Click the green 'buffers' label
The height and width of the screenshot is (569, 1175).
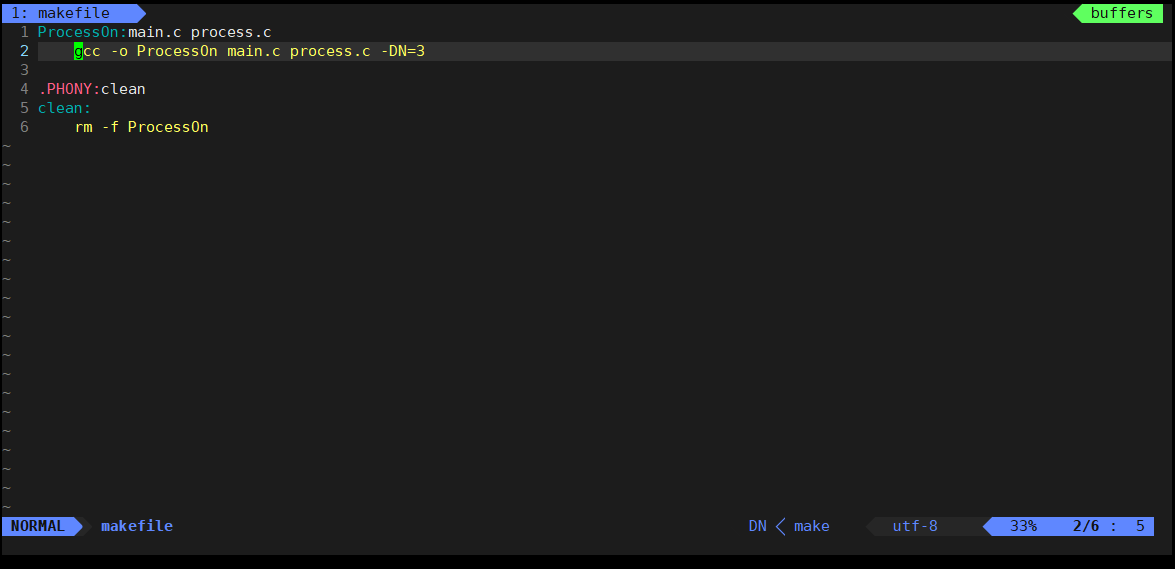coord(1120,13)
